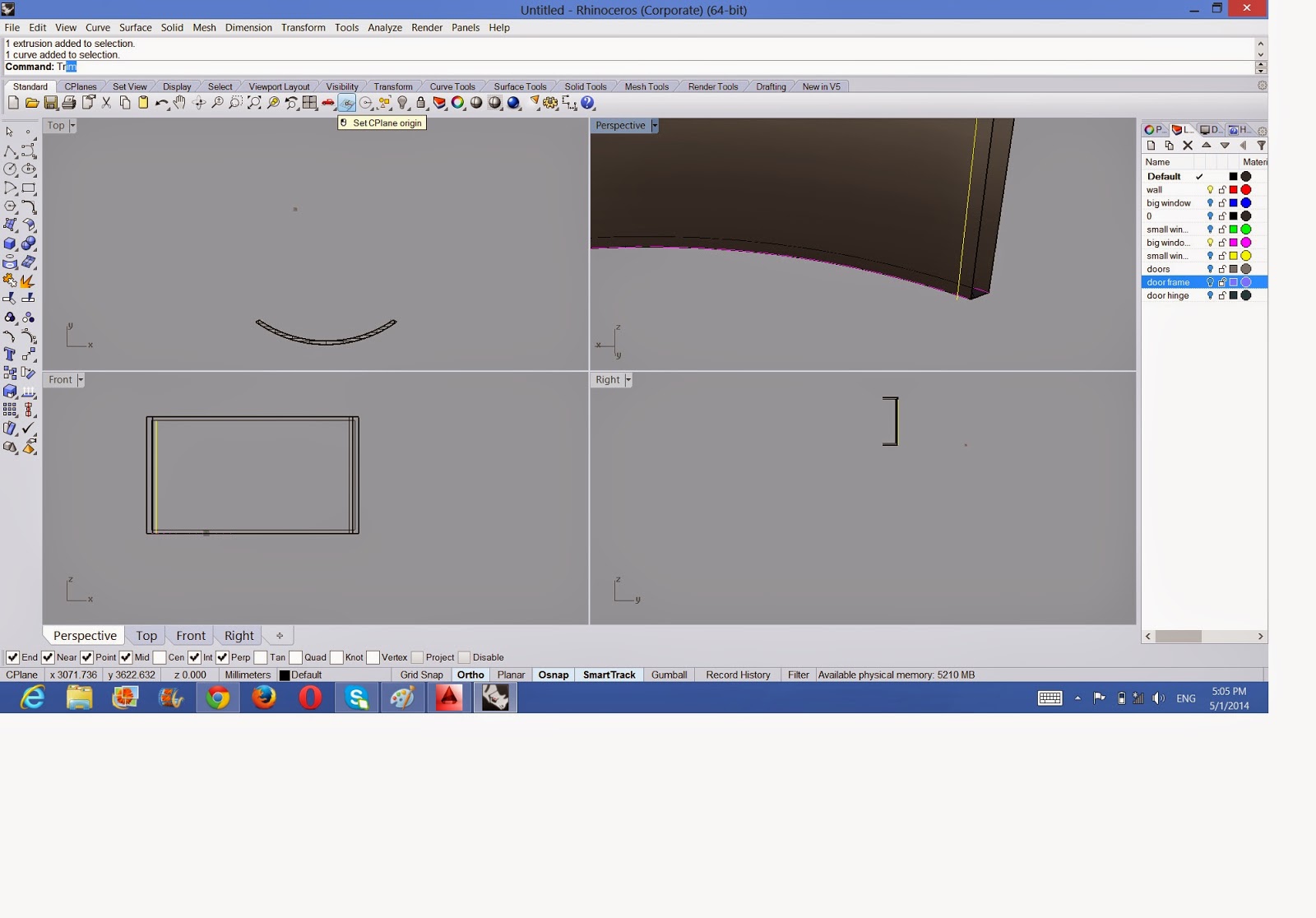Viewport: 1316px width, 918px height.
Task: Click the New layer icon in Layers panel
Action: pos(1151,146)
